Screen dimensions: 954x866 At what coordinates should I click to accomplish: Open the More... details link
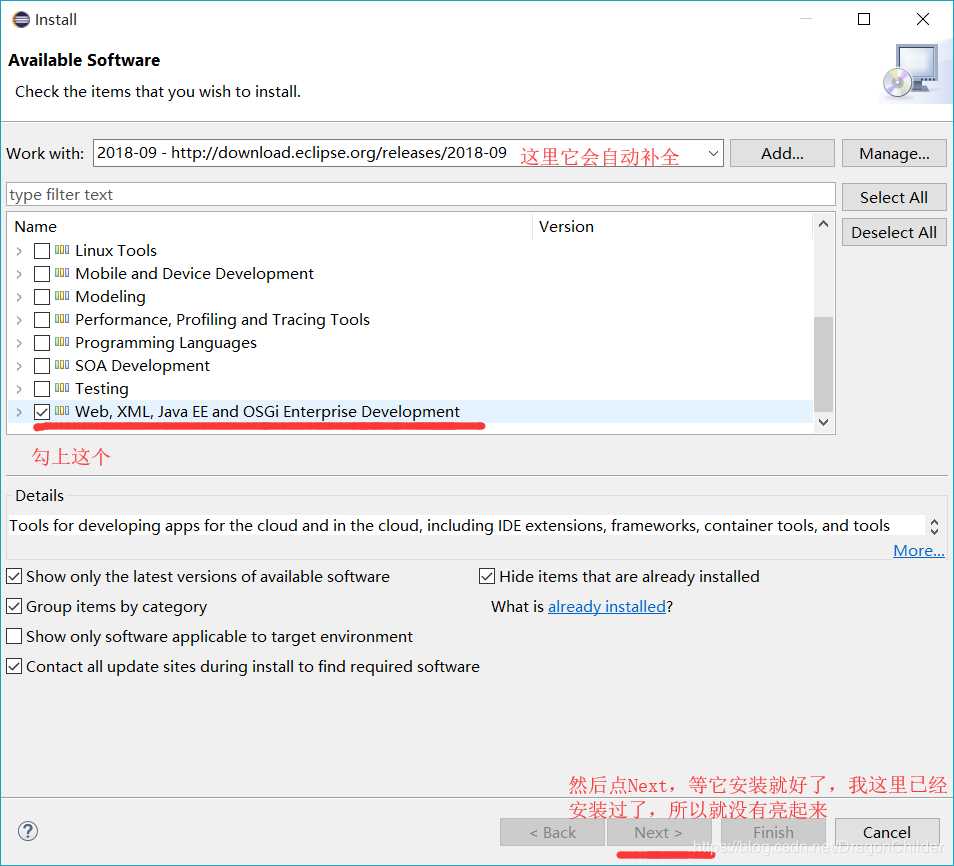tap(919, 551)
